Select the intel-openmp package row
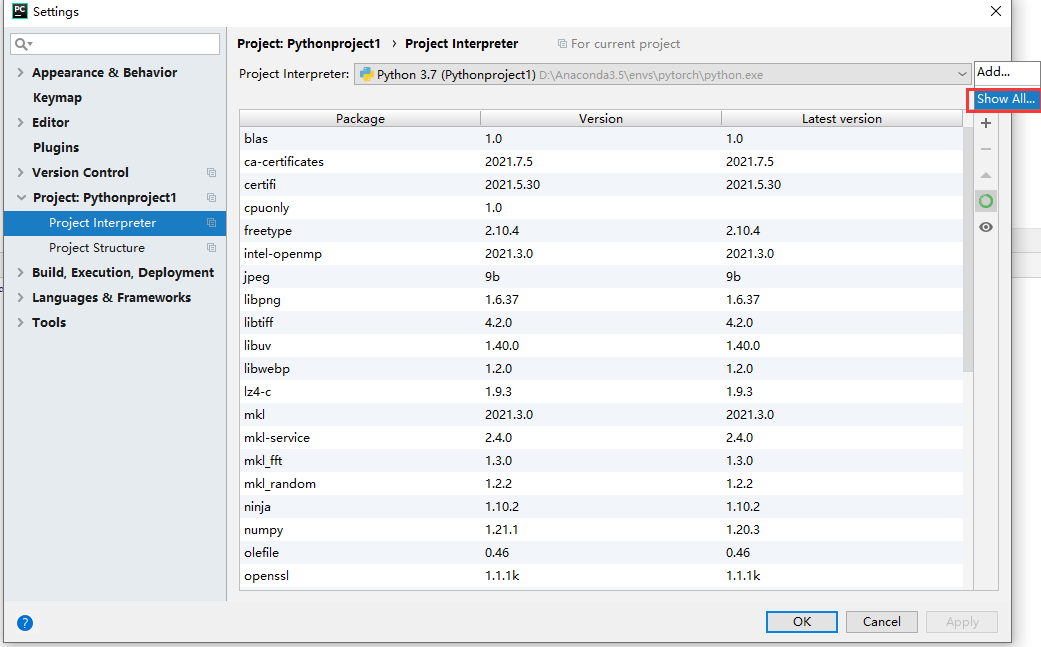 point(601,253)
